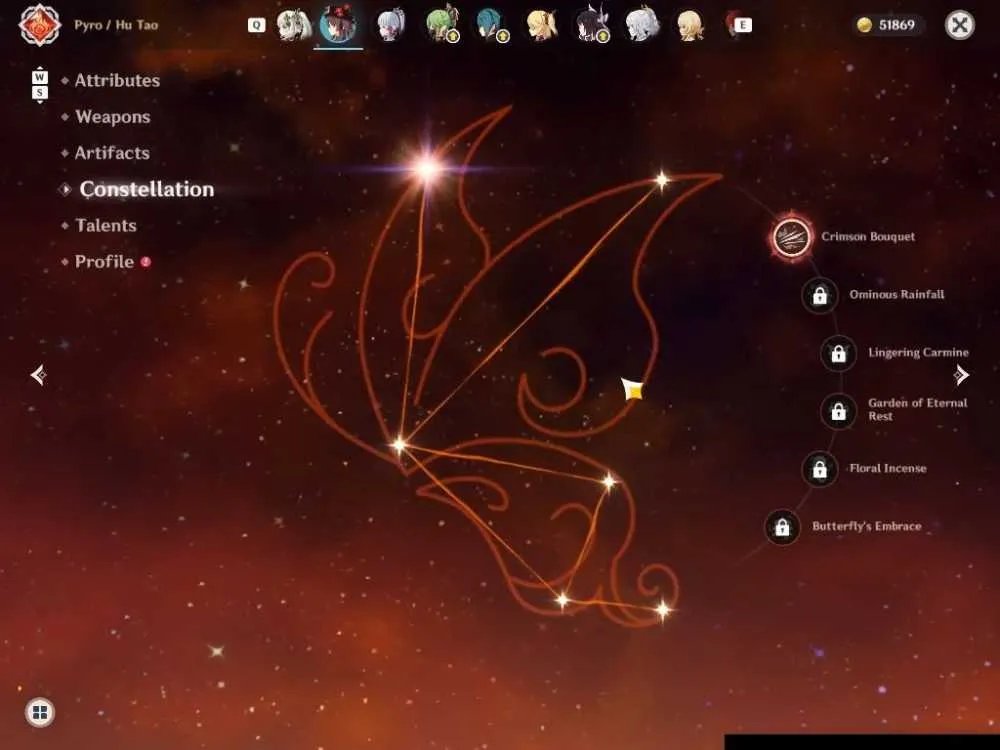Go to the Talents menu
Viewport: 1000px width, 750px height.
click(106, 226)
